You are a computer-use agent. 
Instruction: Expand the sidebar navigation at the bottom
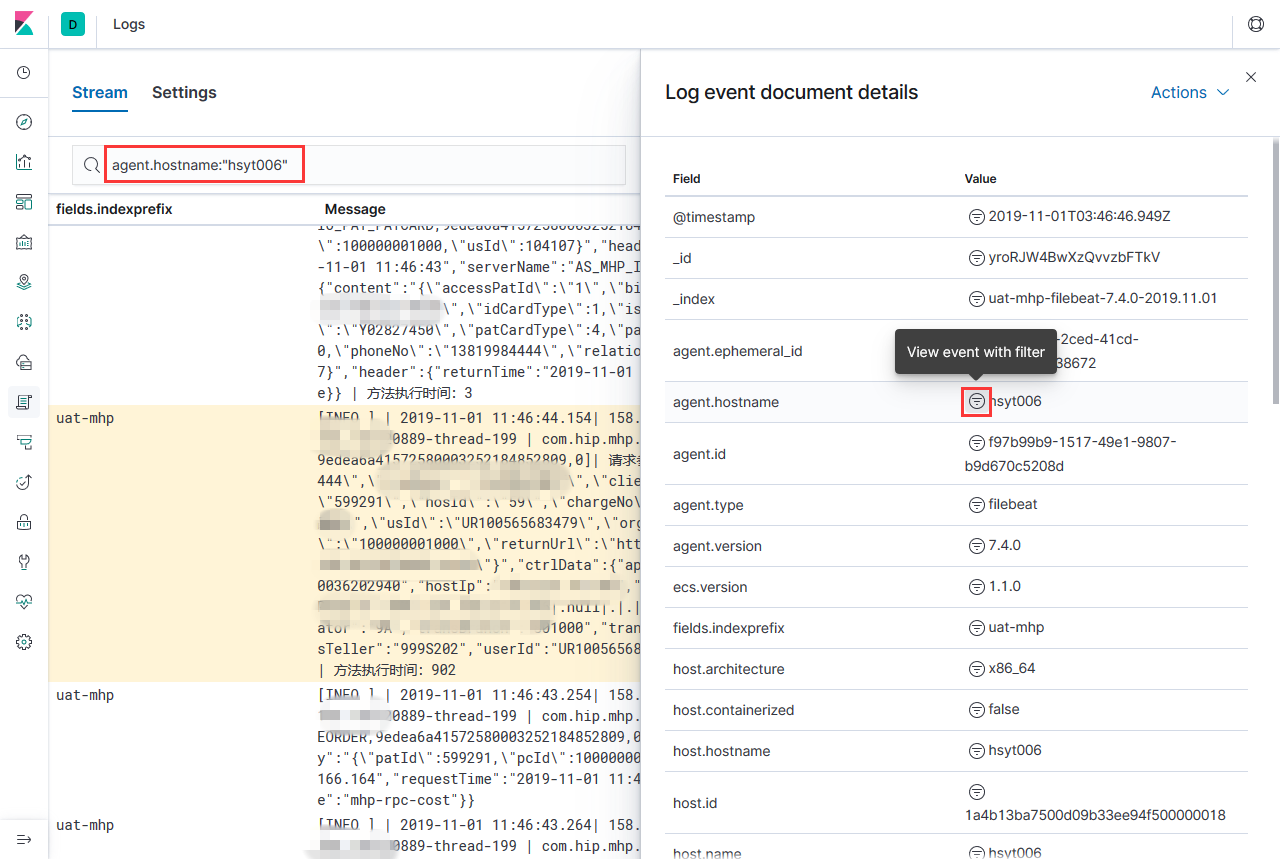[x=24, y=838]
